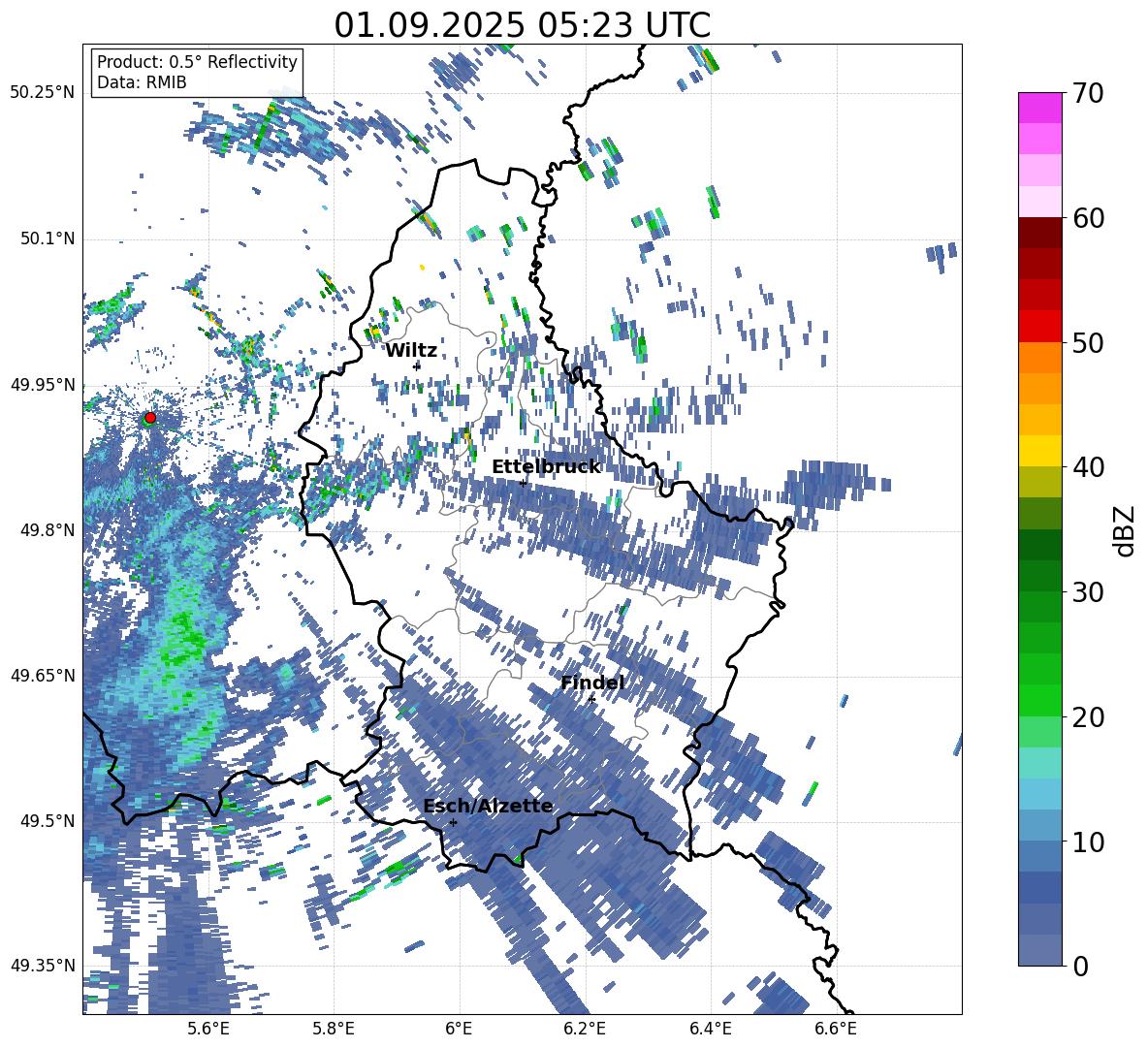Screen dimensions: 1148x1048
Task: Click the Findel label on map
Action: point(592,683)
